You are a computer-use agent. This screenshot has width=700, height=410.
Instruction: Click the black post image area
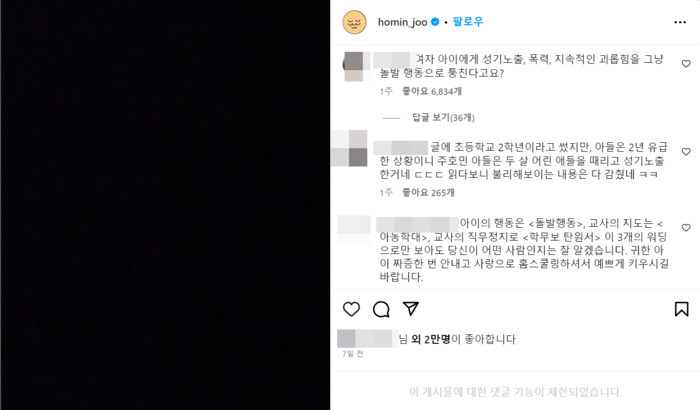(x=165, y=205)
